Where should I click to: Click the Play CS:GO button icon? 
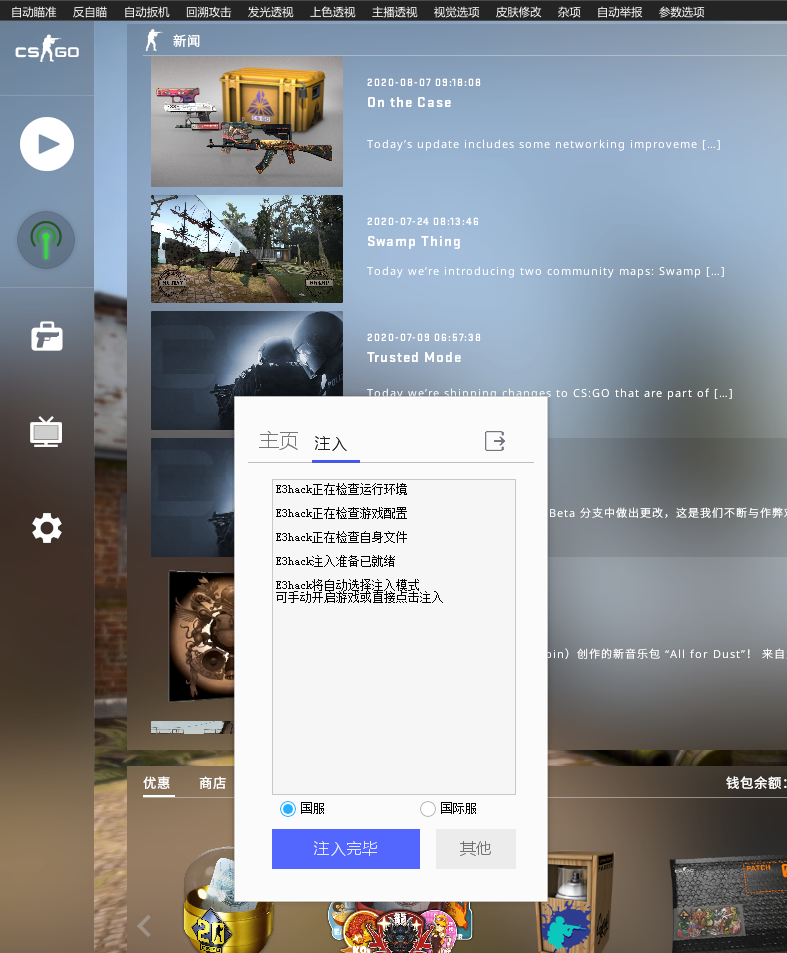tap(47, 144)
